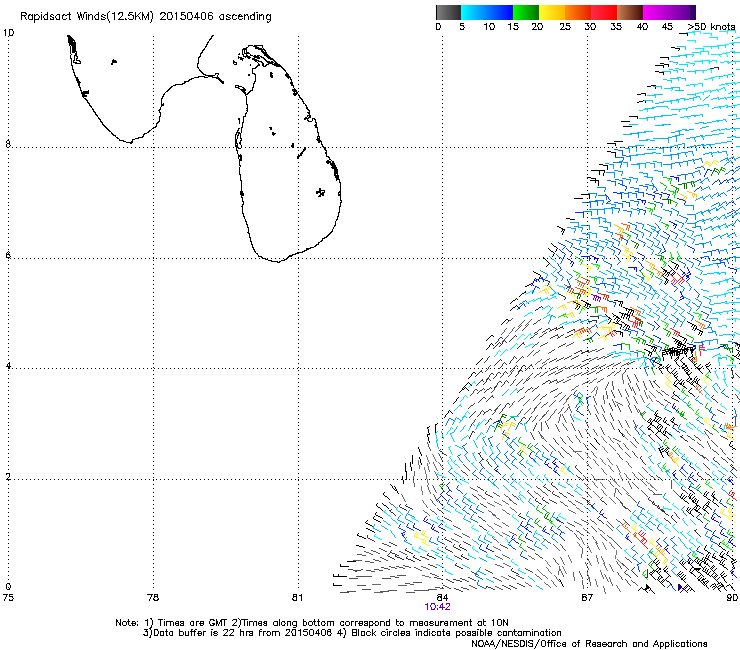Click longitude label 78 on bottom axis
Viewport: 740px width, 650px height.
point(153,598)
